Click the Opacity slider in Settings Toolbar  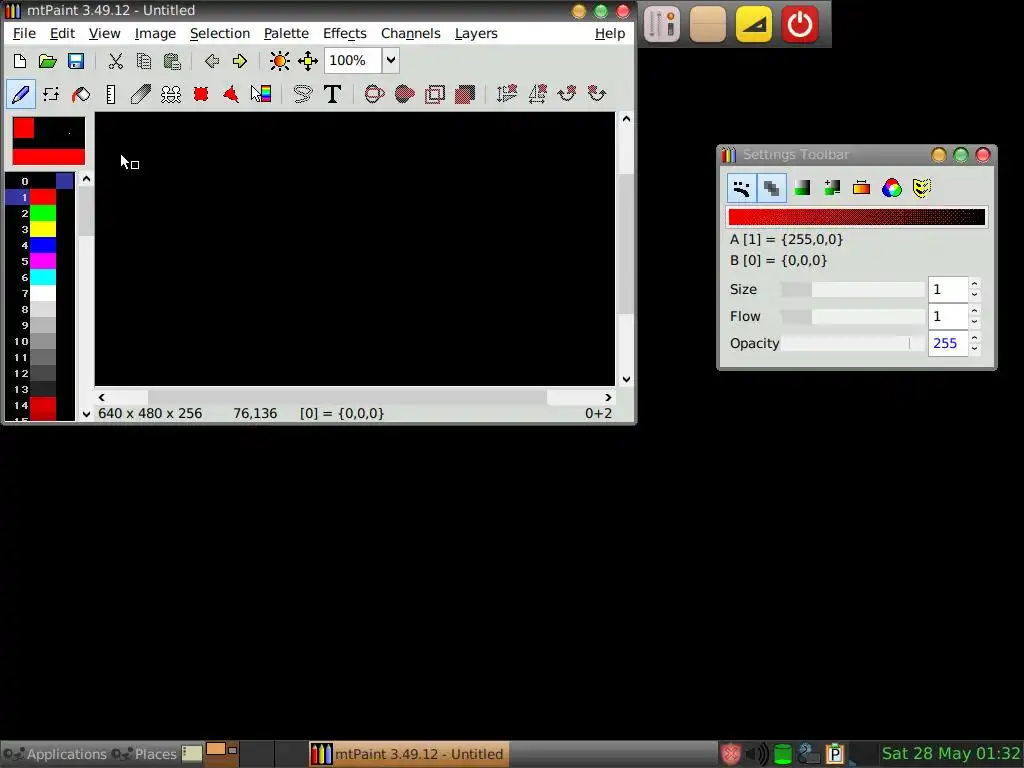[853, 344]
